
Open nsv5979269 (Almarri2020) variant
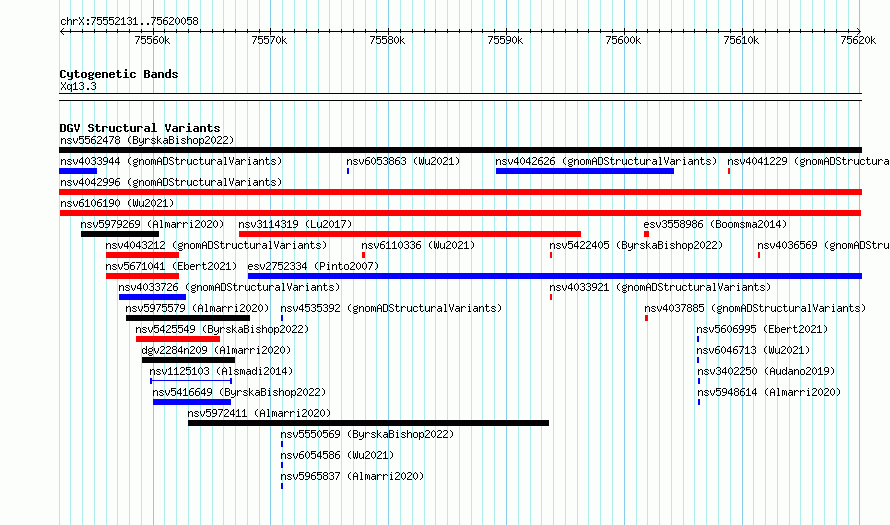click(152, 224)
